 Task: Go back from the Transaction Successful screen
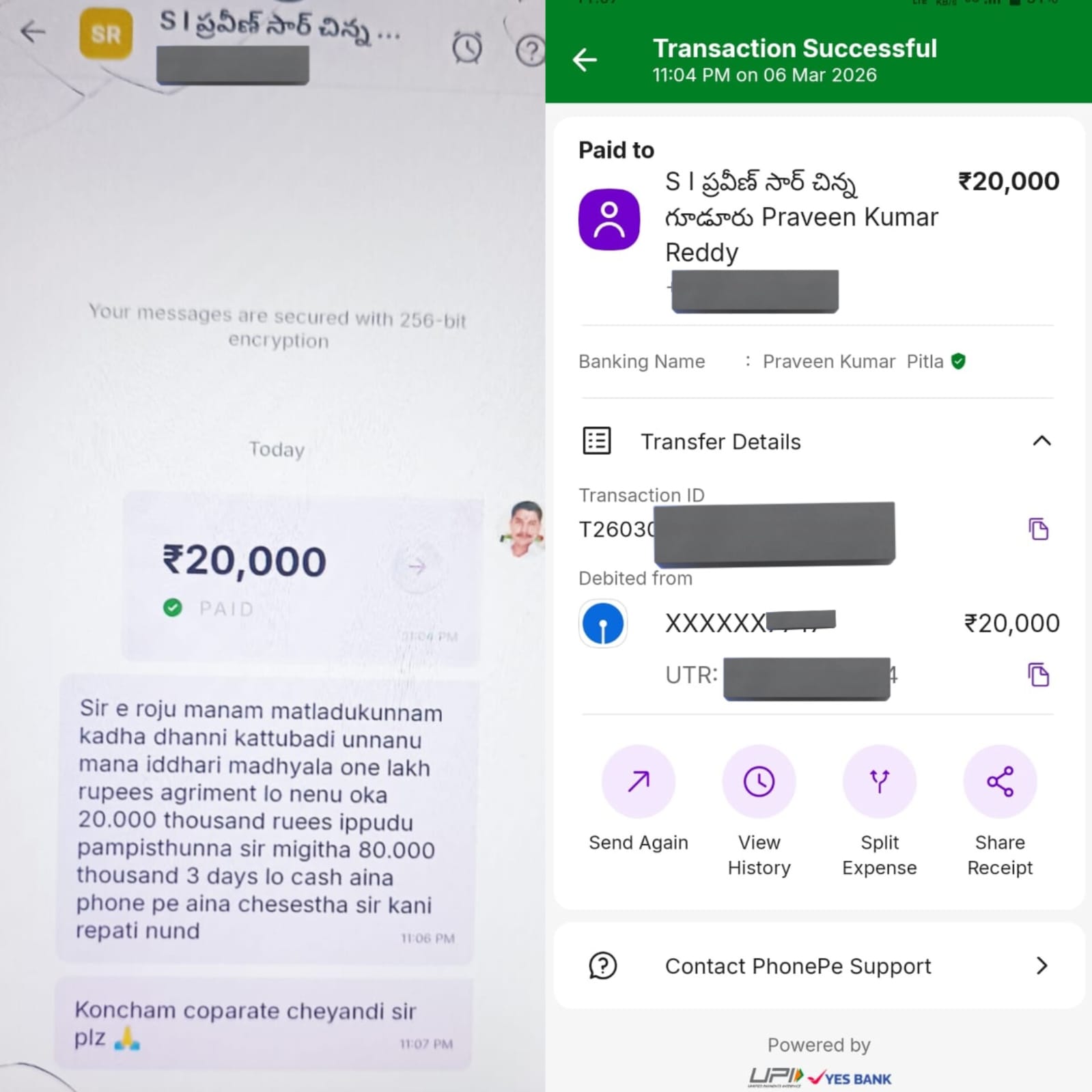click(585, 60)
